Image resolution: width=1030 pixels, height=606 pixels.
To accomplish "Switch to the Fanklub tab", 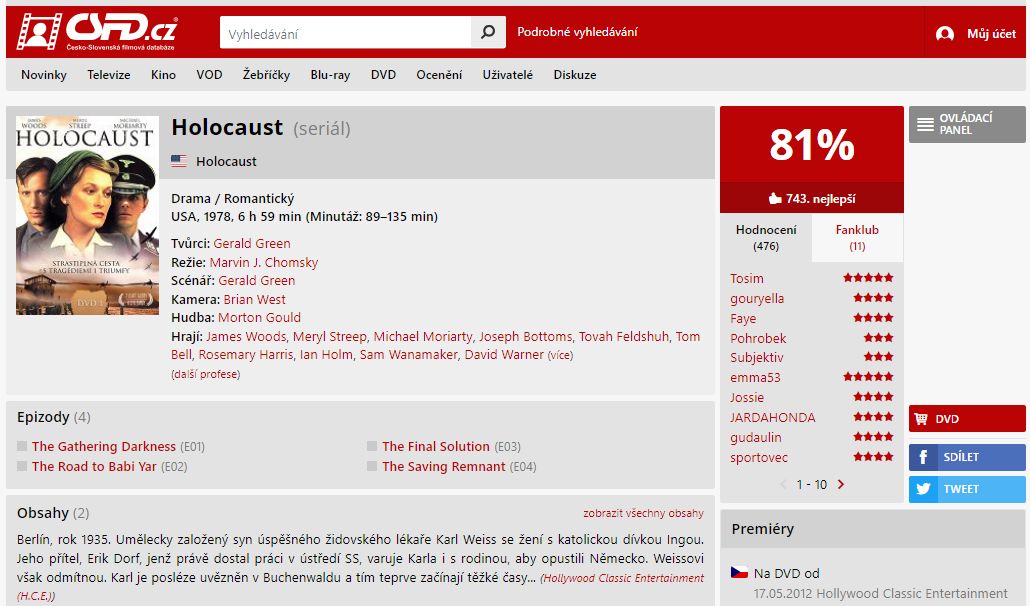I will click(x=857, y=238).
